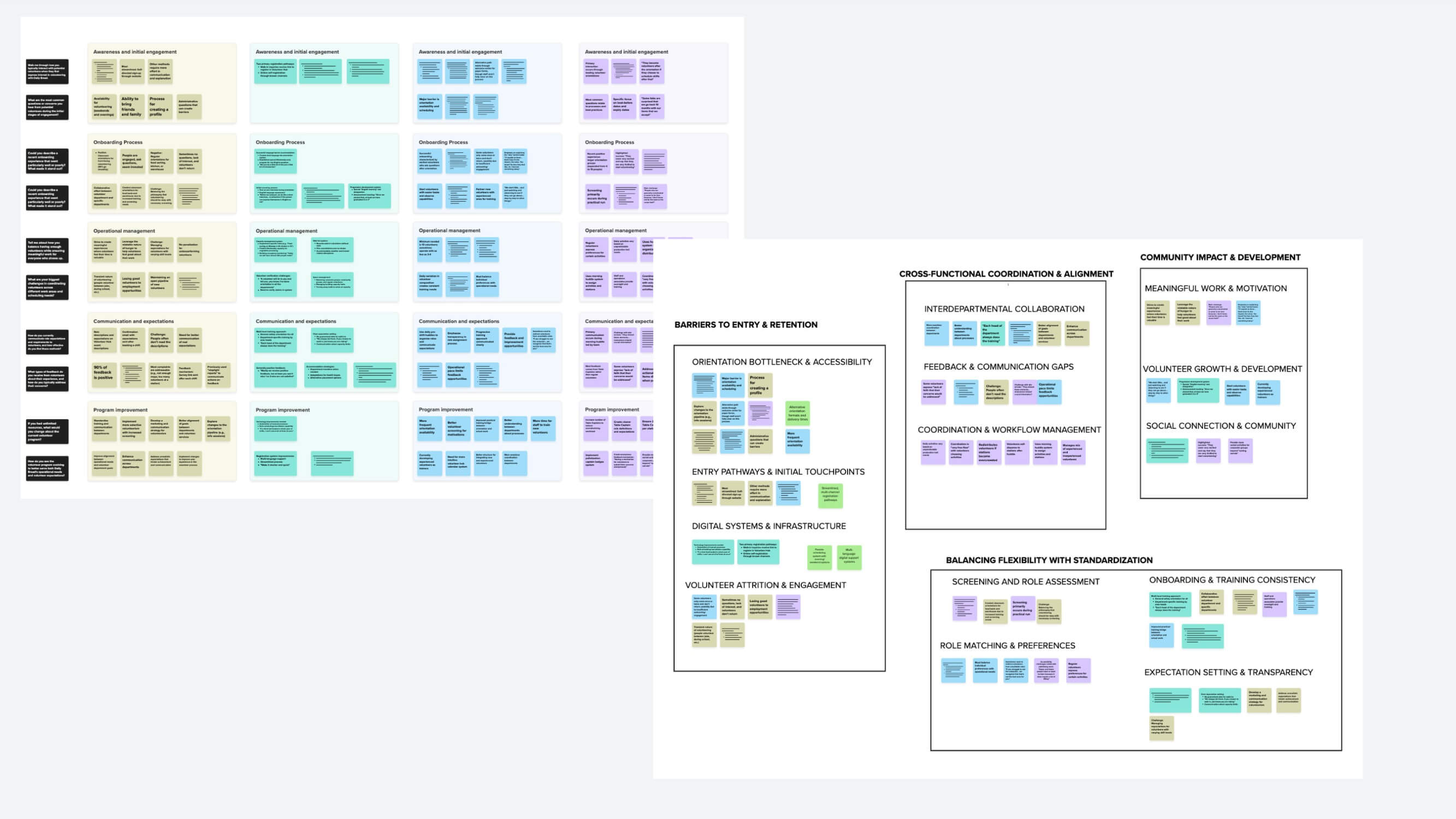Click the "Administrative questions that can create barriers" note

[x=191, y=109]
